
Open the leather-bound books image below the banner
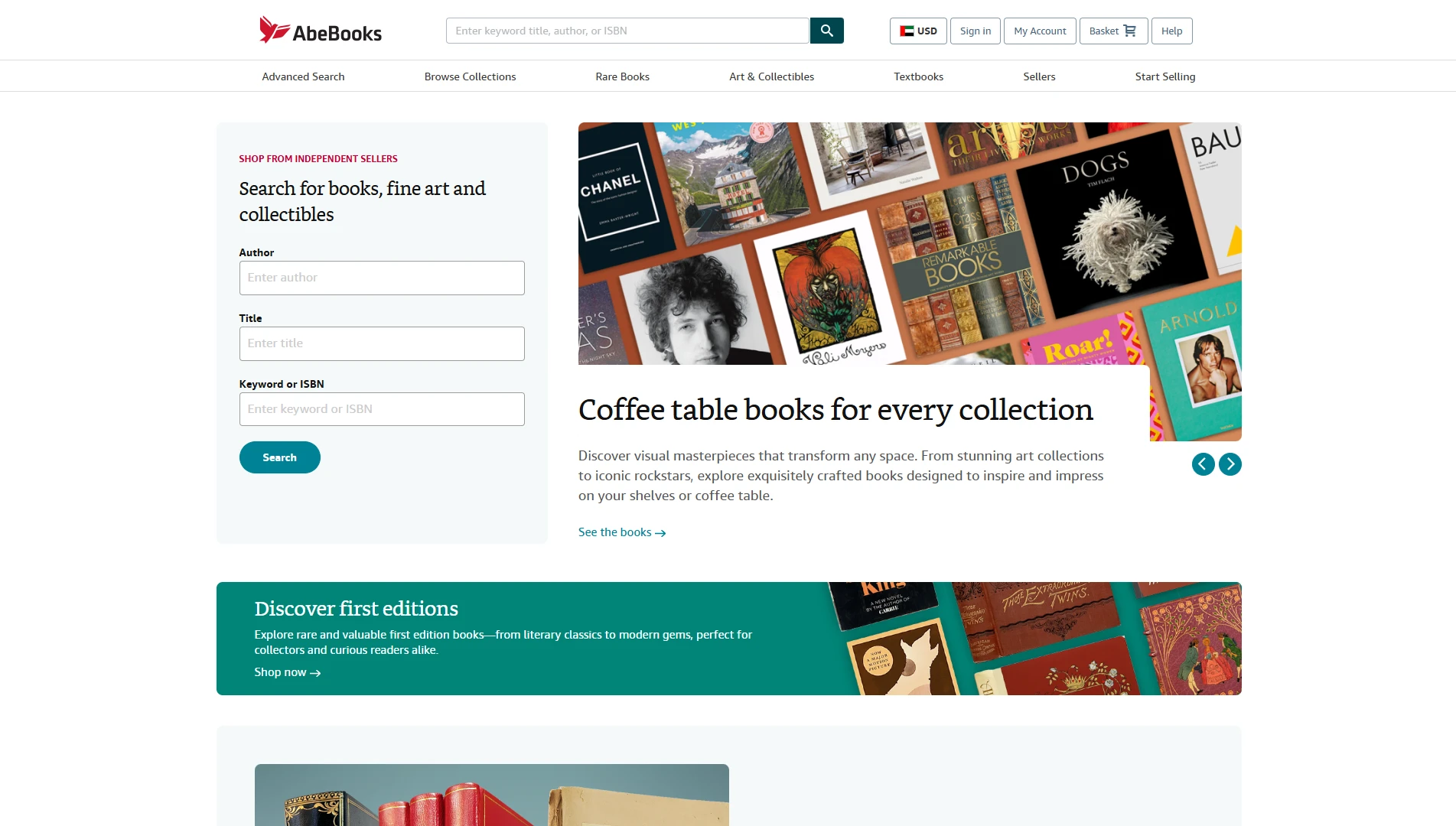[491, 795]
